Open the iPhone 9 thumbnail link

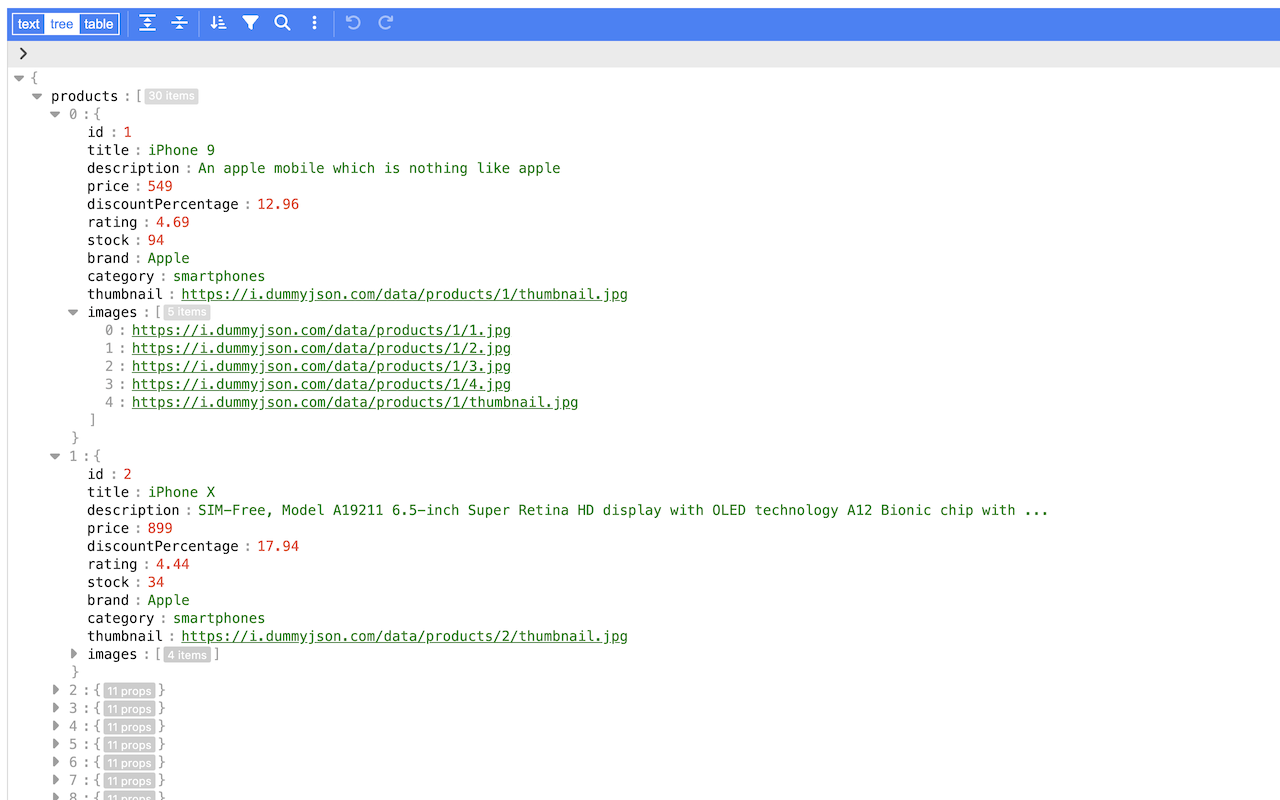tap(404, 294)
